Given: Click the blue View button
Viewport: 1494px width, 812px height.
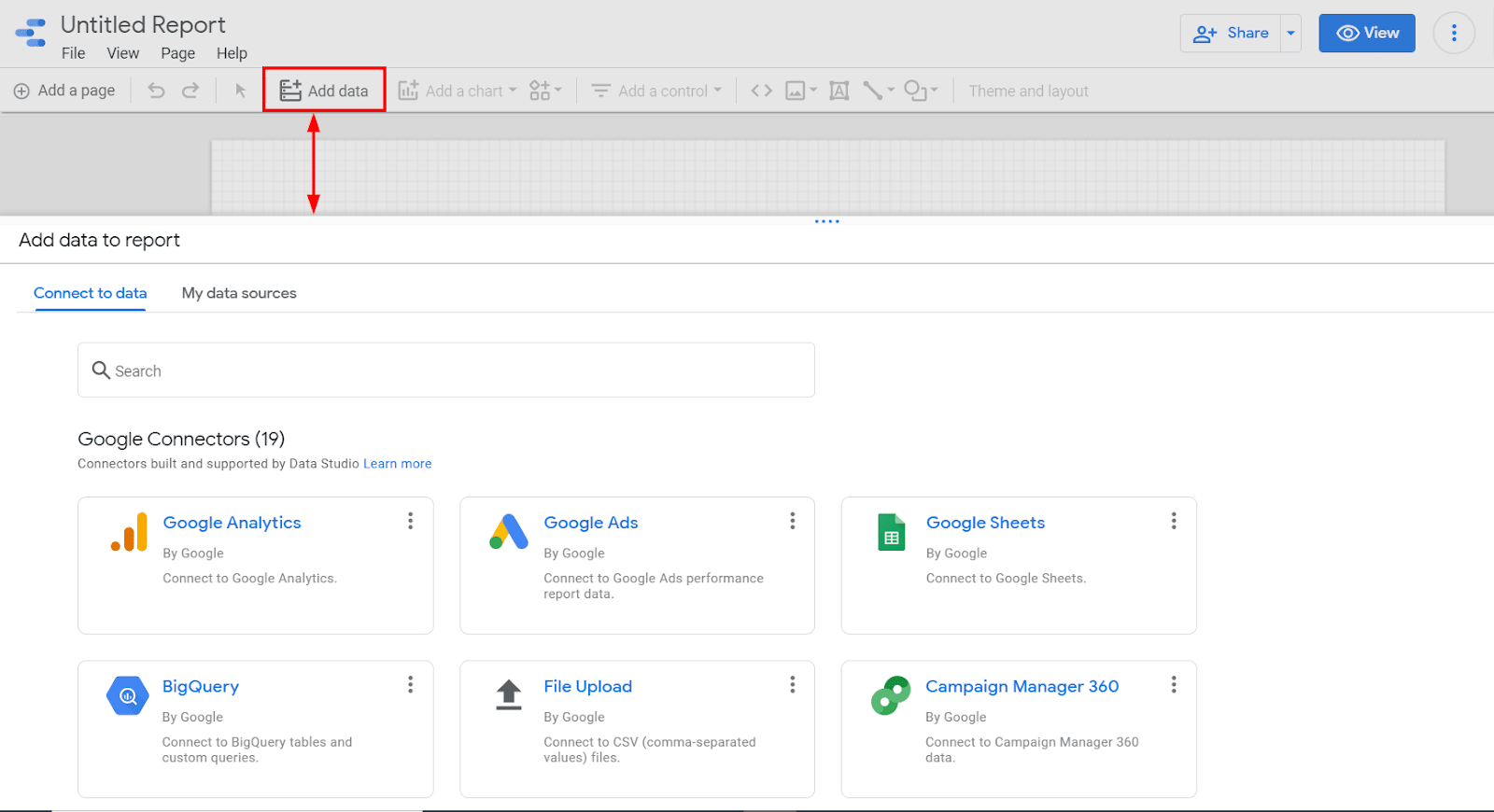Looking at the screenshot, I should 1367,33.
